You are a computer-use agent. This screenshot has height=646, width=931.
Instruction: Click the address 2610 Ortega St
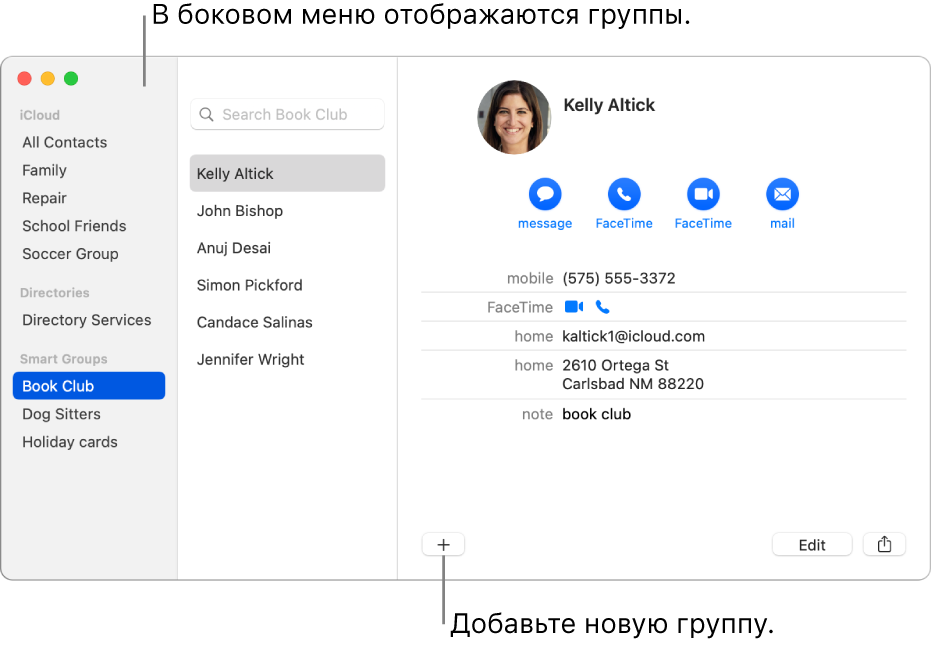pos(615,365)
